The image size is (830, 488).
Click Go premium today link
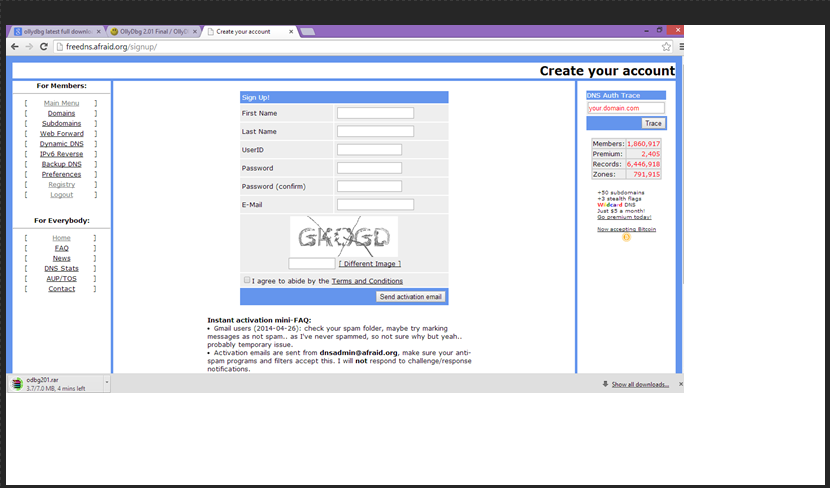(624, 217)
